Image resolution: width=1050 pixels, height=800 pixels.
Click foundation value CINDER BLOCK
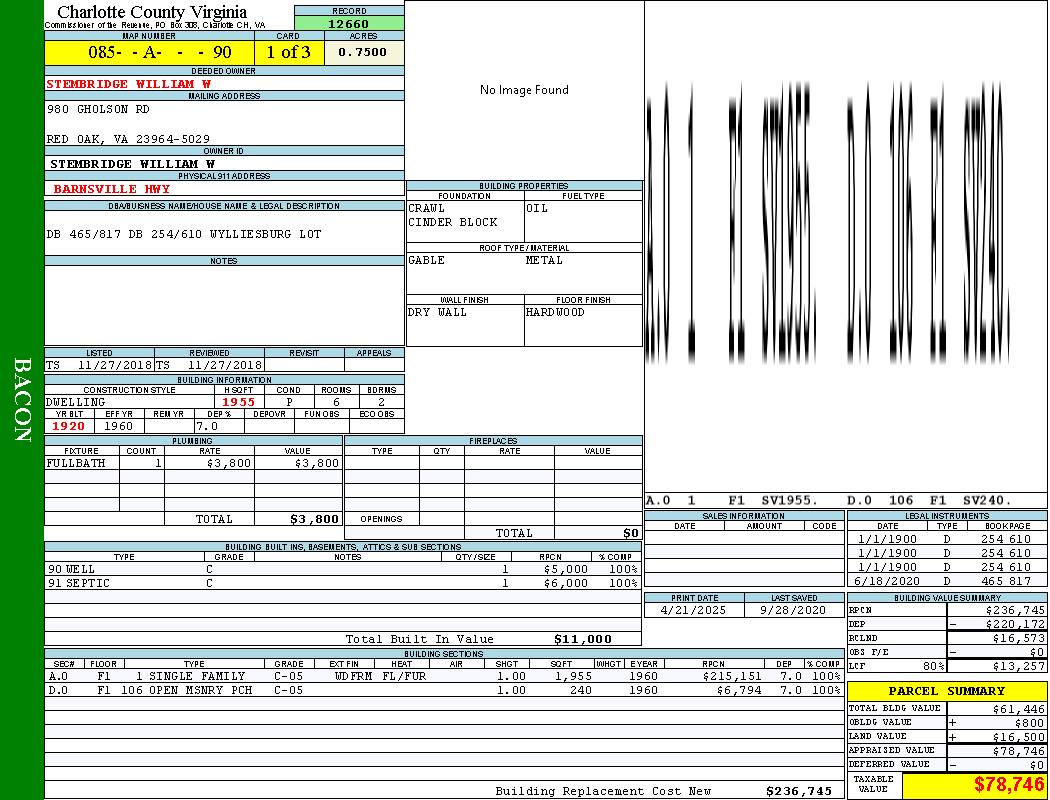coord(453,222)
